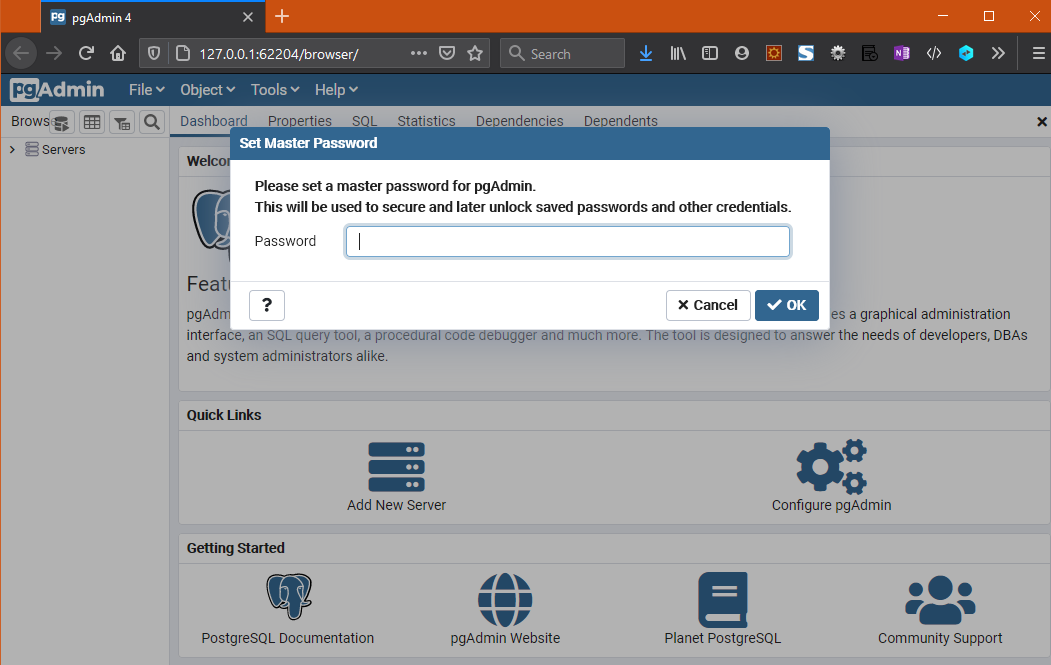Open Planet PostgreSQL book icon
The image size is (1051, 665).
(x=722, y=598)
